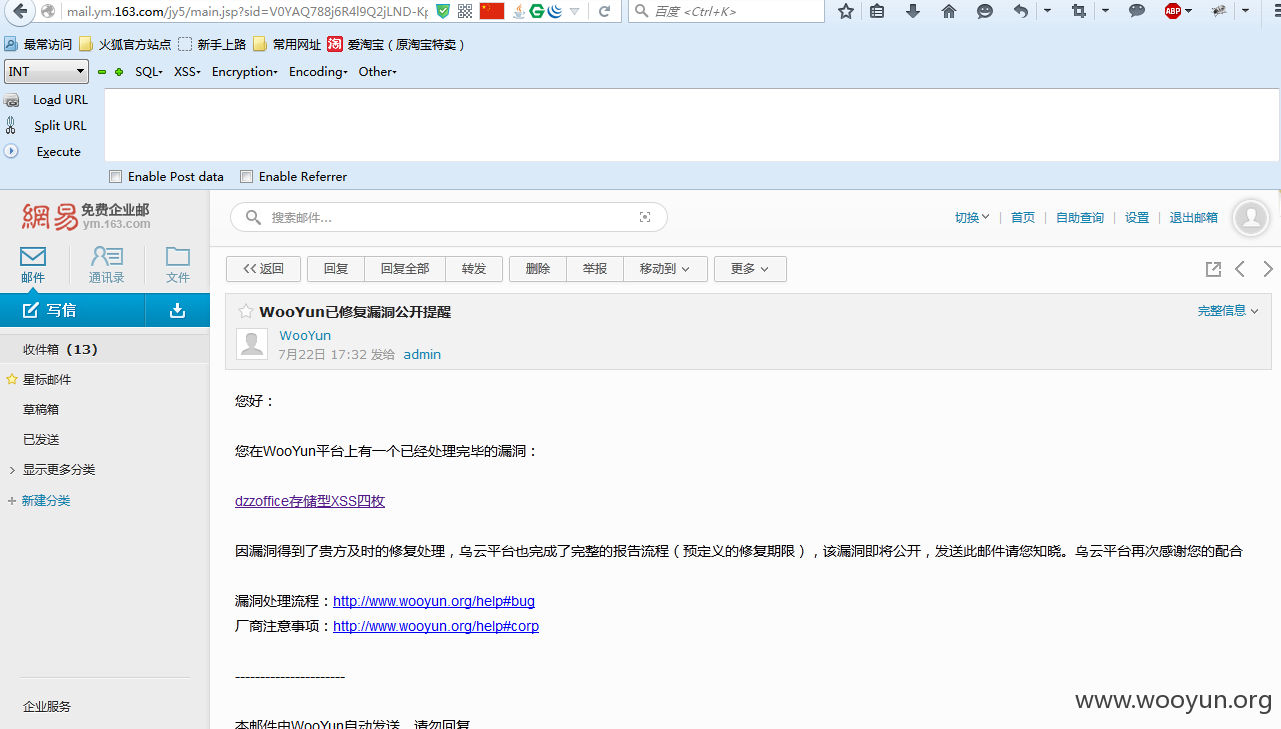Screen dimensions: 1281x729
Task: Click the 写信 compose button
Action: [x=73, y=310]
